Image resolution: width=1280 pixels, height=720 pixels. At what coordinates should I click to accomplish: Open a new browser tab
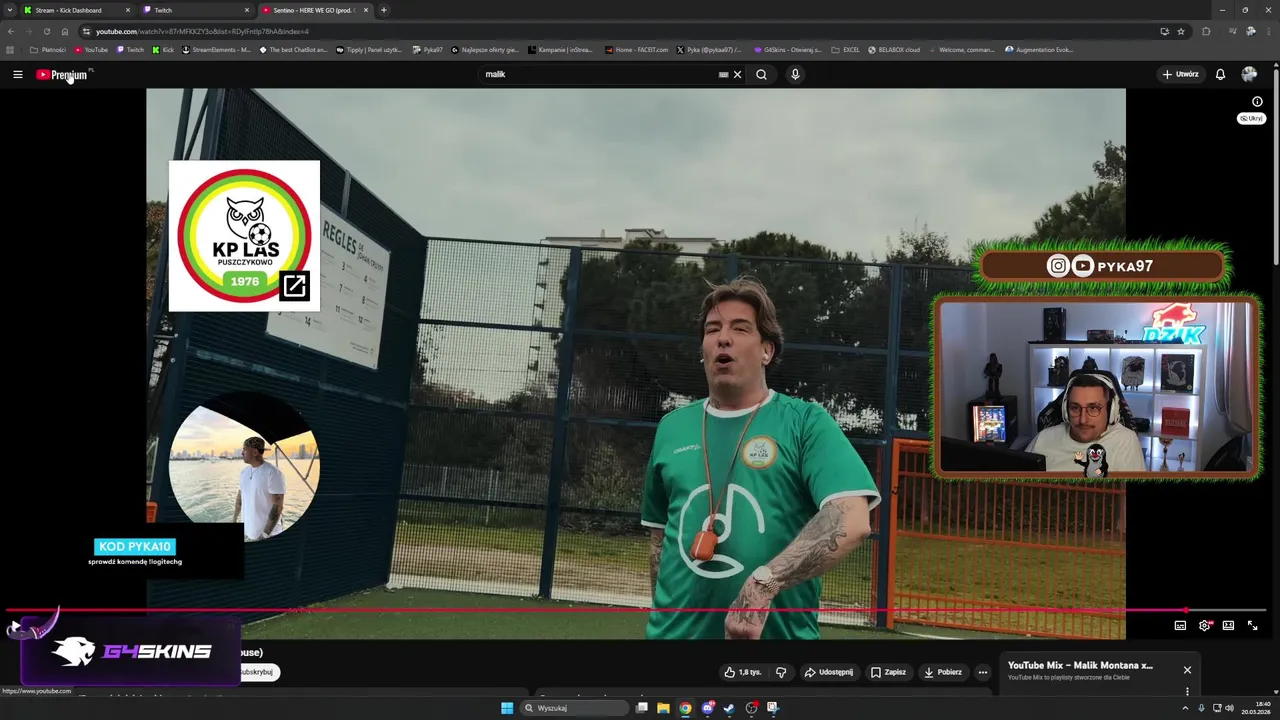[x=384, y=10]
